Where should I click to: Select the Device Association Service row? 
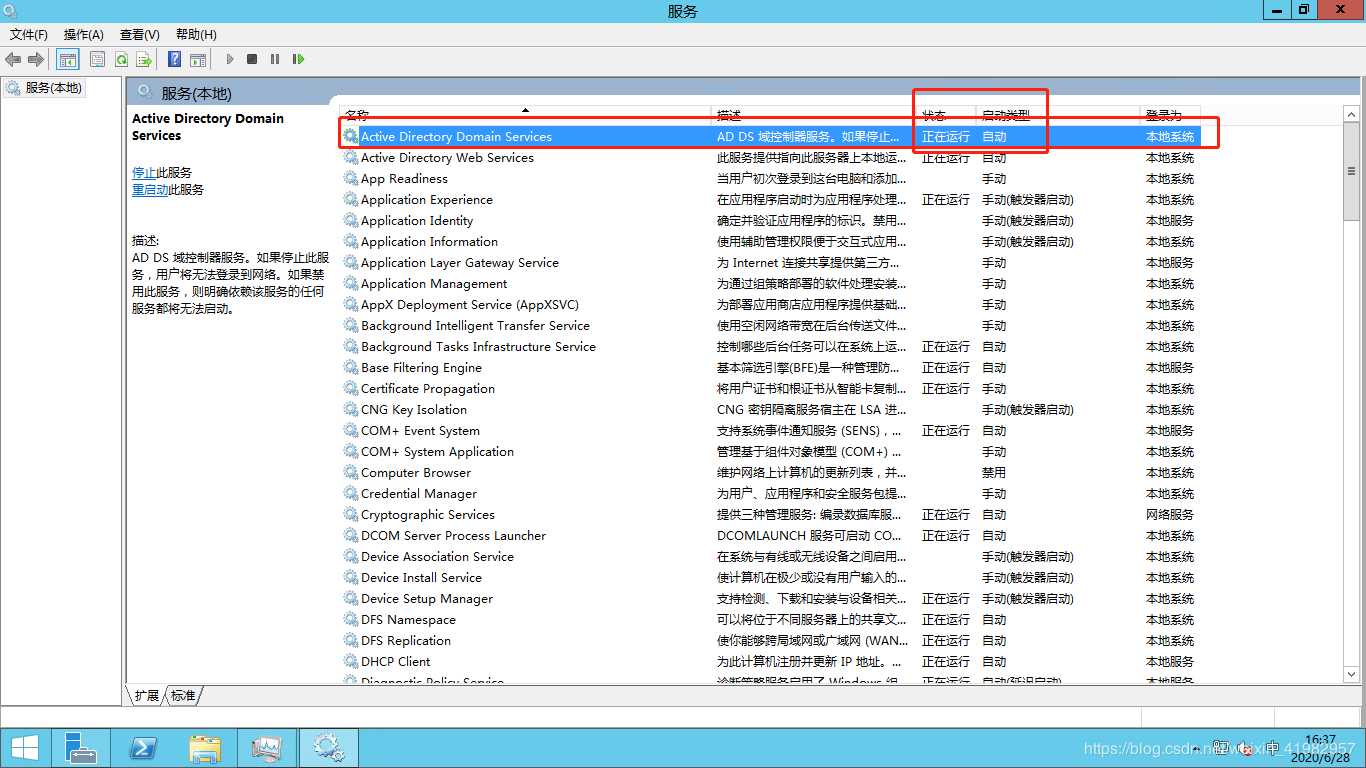pyautogui.click(x=770, y=557)
